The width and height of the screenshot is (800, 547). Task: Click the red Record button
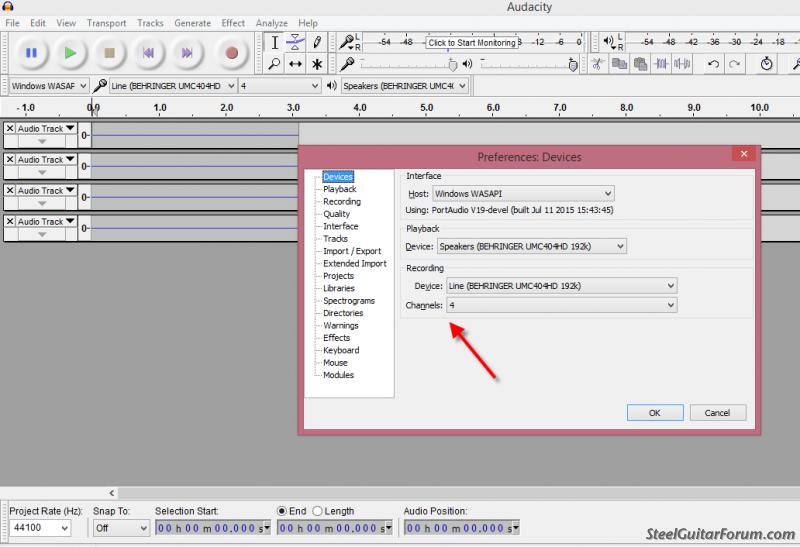tap(231, 52)
